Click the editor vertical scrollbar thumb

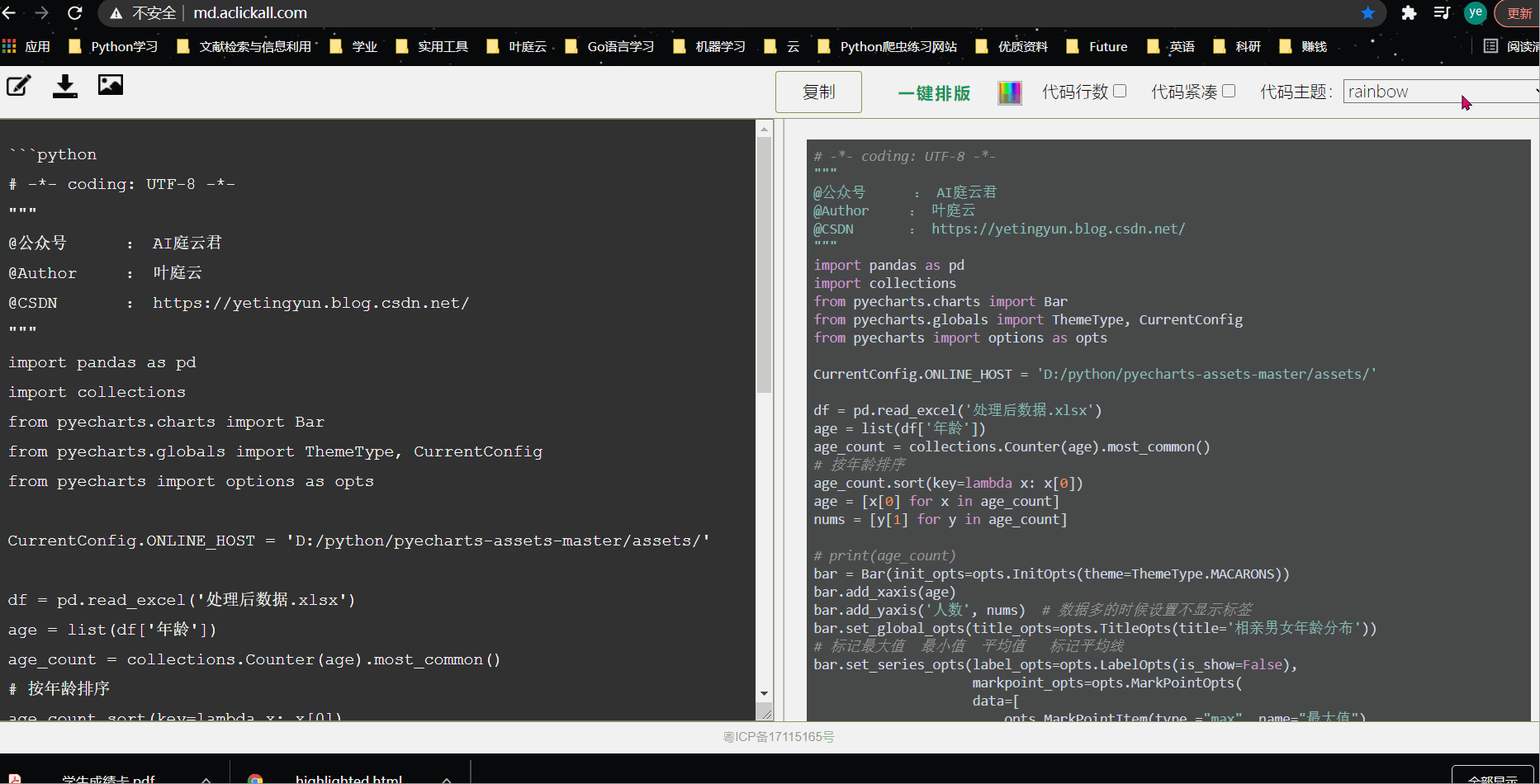tap(764, 265)
